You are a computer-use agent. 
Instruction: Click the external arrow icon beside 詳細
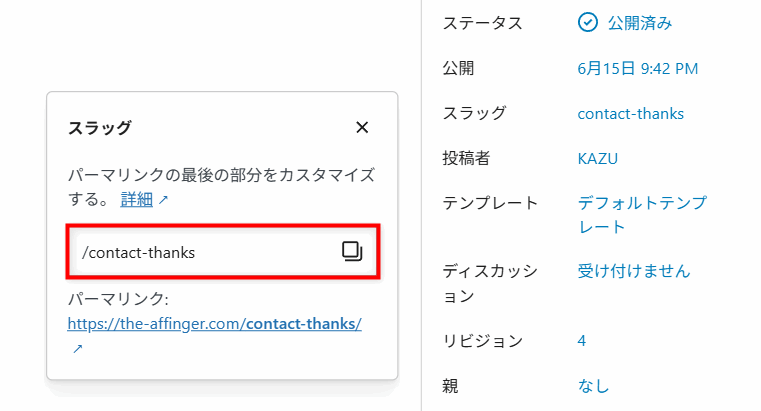click(x=164, y=199)
